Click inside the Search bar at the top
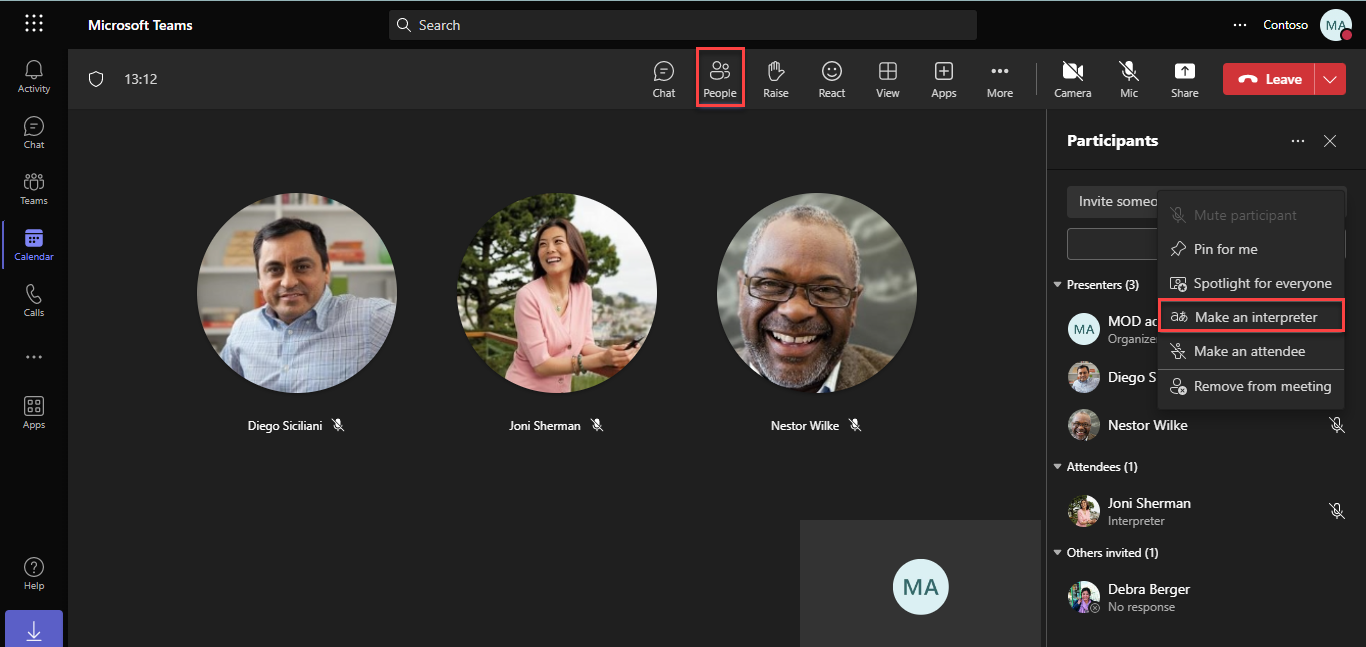 (x=683, y=24)
